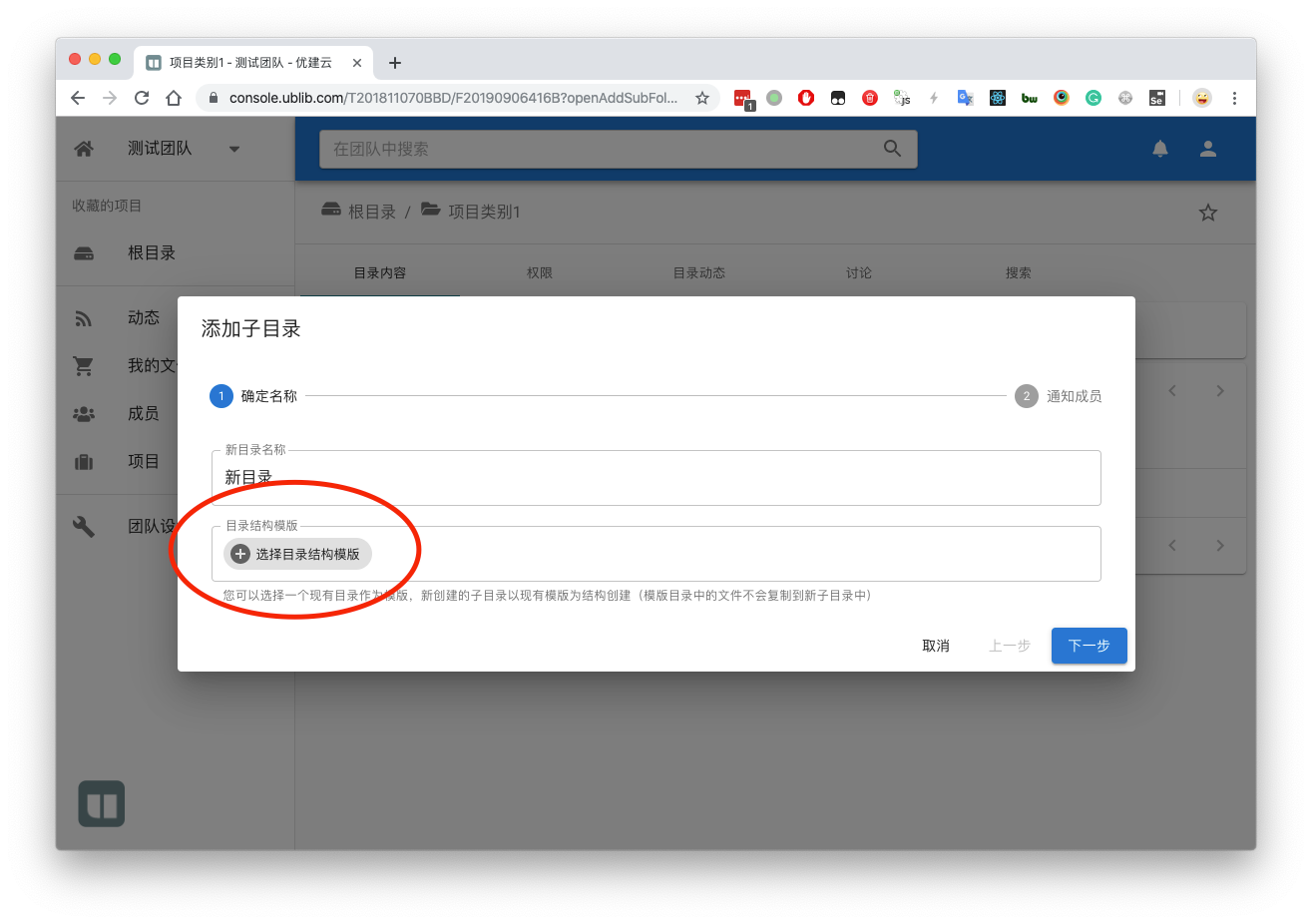Star the current folder as favorite

(x=1208, y=213)
